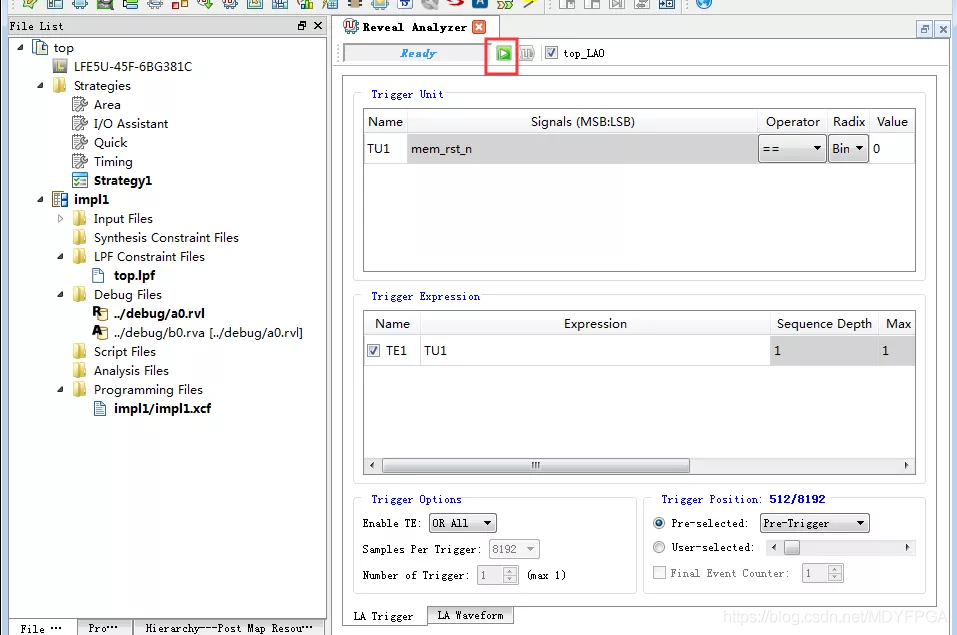This screenshot has height=635, width=957.
Task: Select the top.lpf file icon
Action: (98, 275)
